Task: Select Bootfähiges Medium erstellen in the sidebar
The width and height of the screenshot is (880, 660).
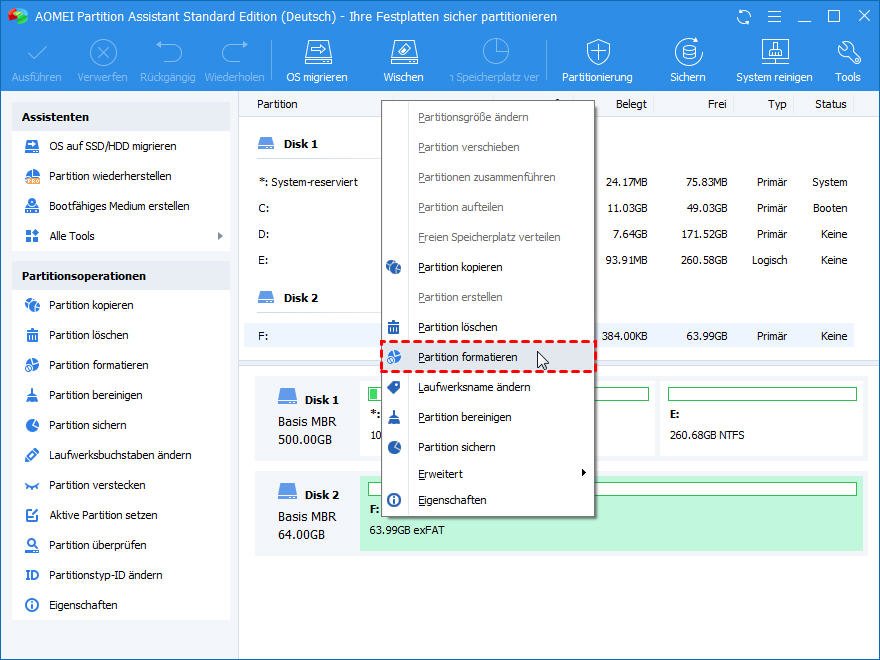Action: point(121,206)
